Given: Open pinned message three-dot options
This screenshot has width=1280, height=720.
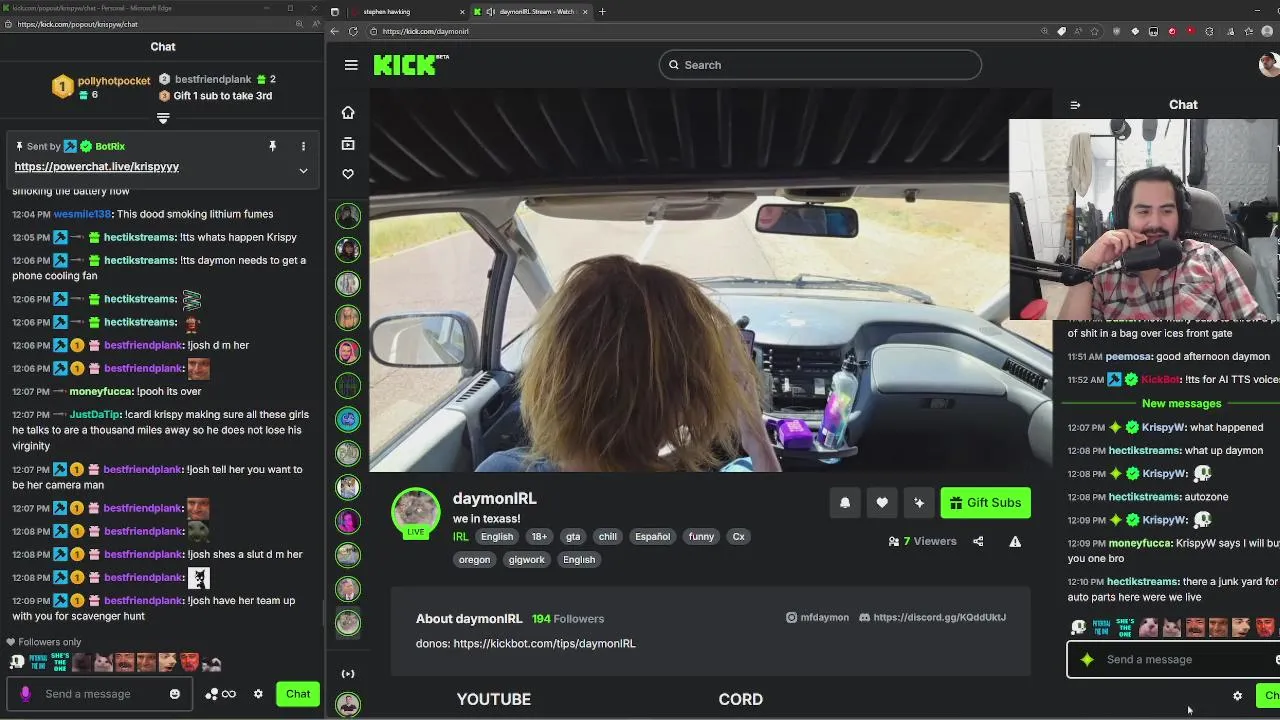Looking at the screenshot, I should point(303,146).
